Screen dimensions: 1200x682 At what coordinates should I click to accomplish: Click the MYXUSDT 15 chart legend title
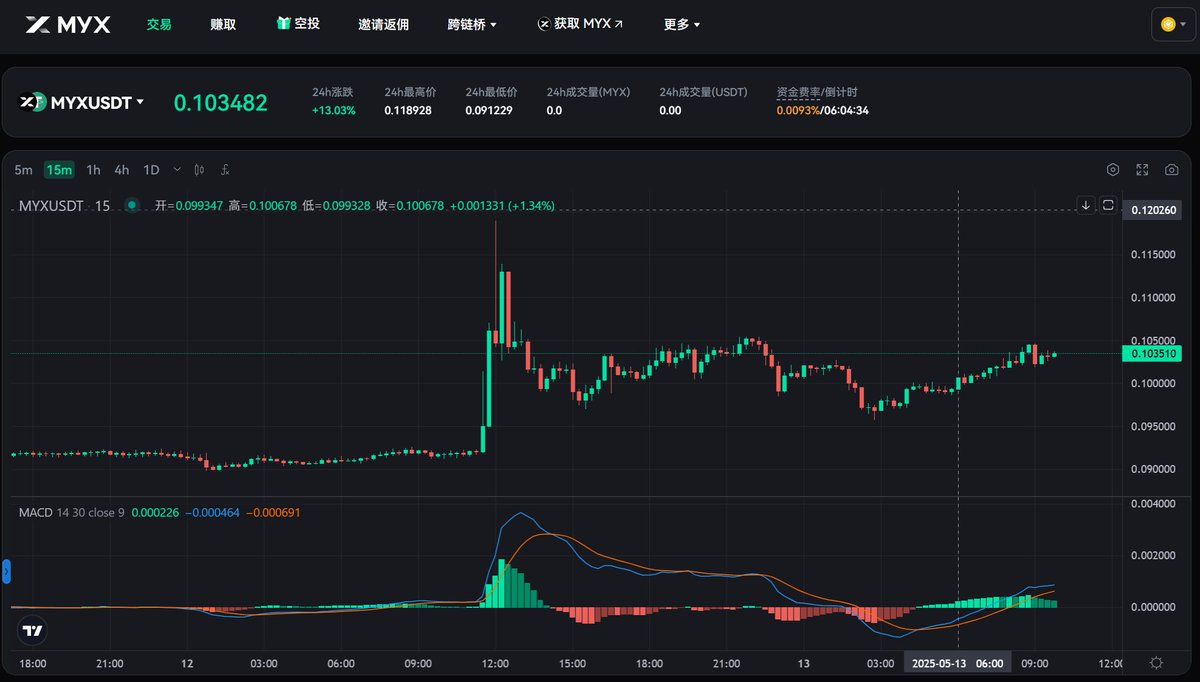tap(65, 205)
